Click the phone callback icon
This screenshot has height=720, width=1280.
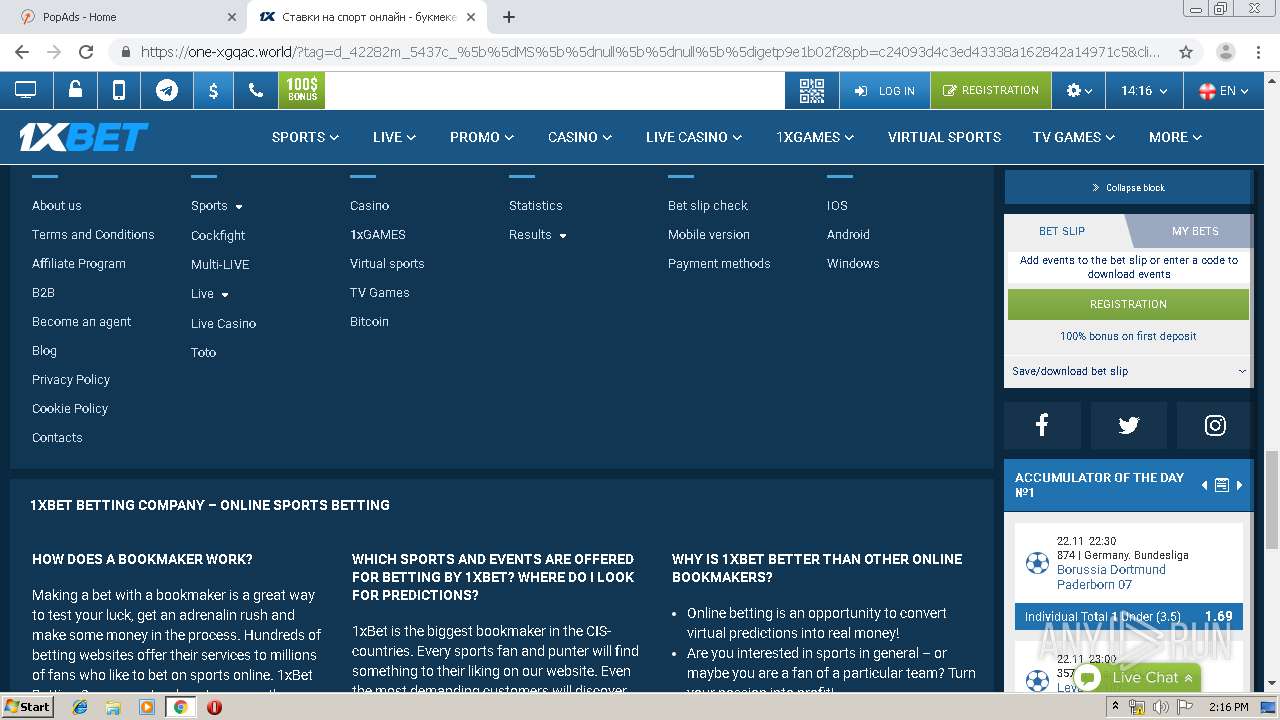click(x=256, y=90)
